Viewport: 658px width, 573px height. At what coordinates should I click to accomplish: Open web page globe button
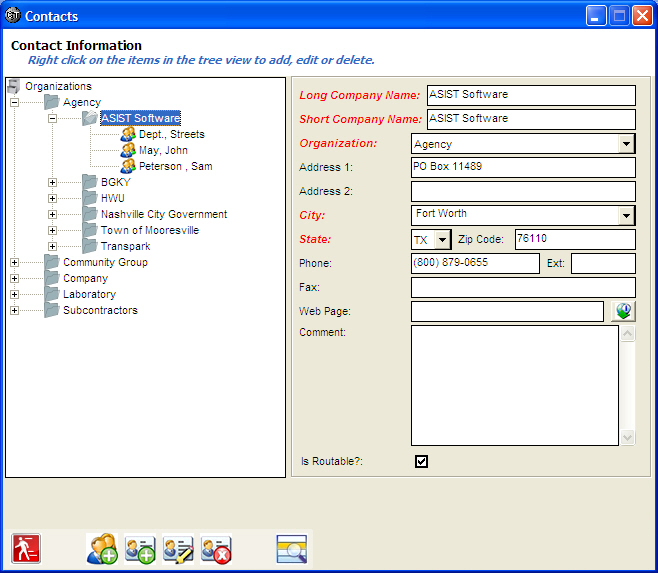click(623, 311)
